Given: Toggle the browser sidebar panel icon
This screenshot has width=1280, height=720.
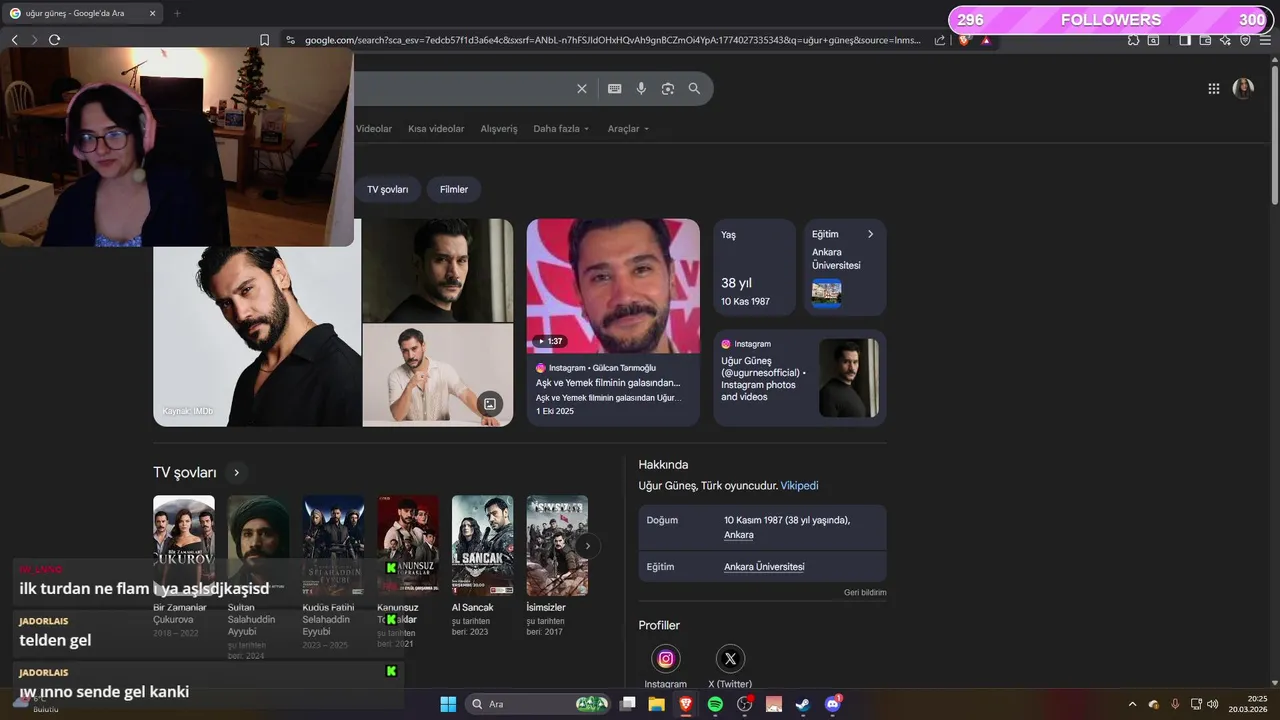Looking at the screenshot, I should pyautogui.click(x=1185, y=40).
